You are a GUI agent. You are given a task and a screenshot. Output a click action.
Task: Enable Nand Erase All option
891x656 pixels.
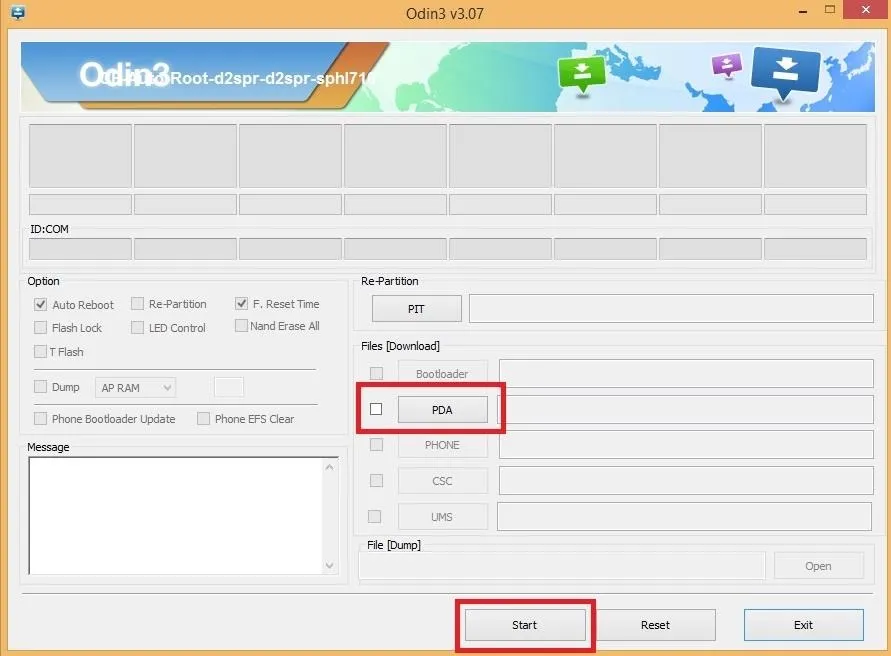(x=242, y=326)
